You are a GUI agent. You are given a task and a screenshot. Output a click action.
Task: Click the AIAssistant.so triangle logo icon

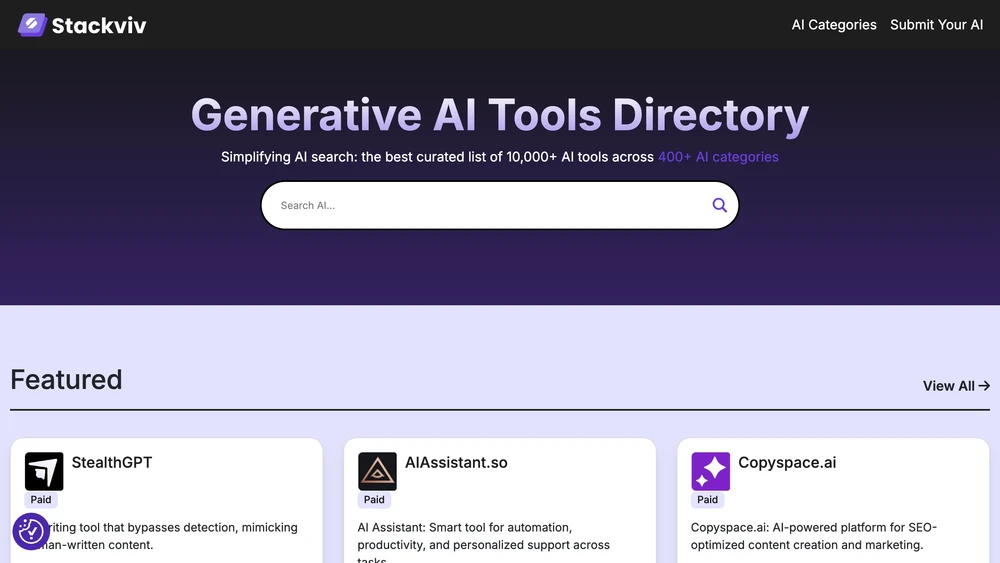click(x=377, y=471)
